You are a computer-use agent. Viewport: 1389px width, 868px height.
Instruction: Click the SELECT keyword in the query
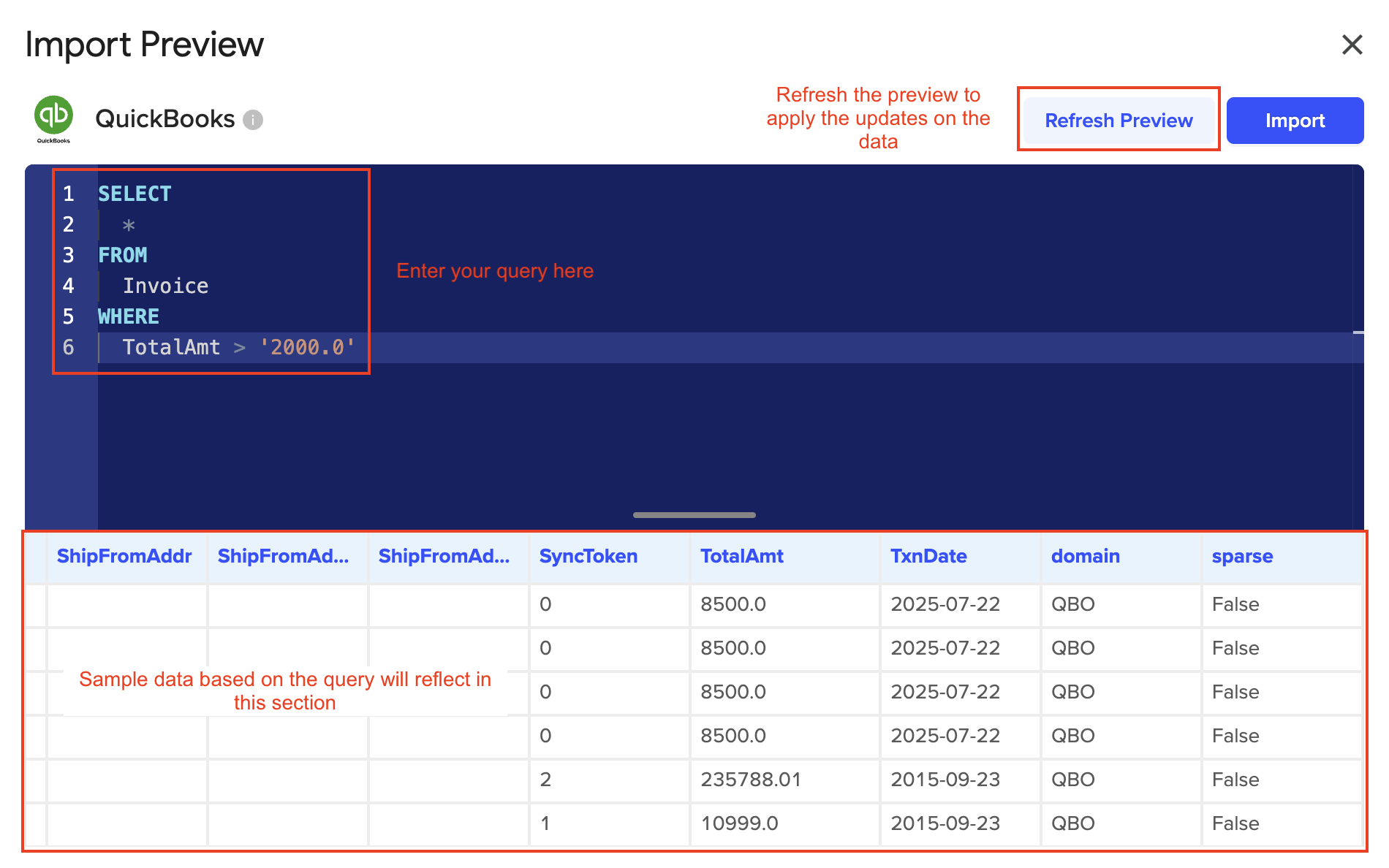[x=135, y=194]
